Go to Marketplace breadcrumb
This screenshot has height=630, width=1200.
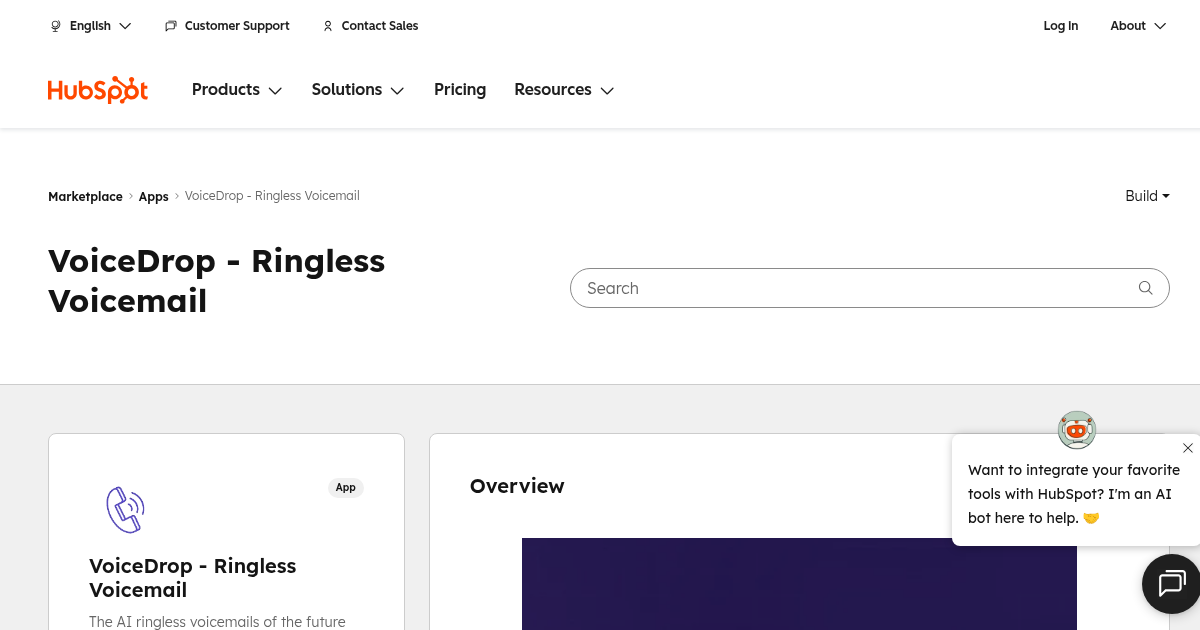[x=85, y=197]
